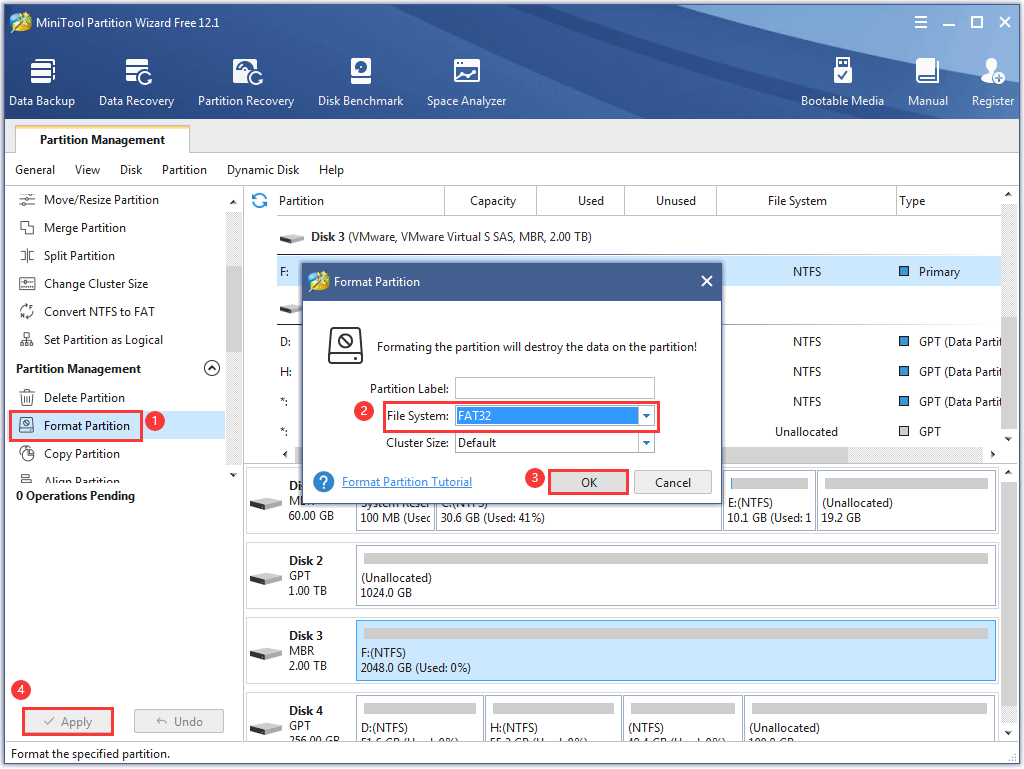Choose Merge Partition action
The height and width of the screenshot is (769, 1024).
tap(85, 228)
